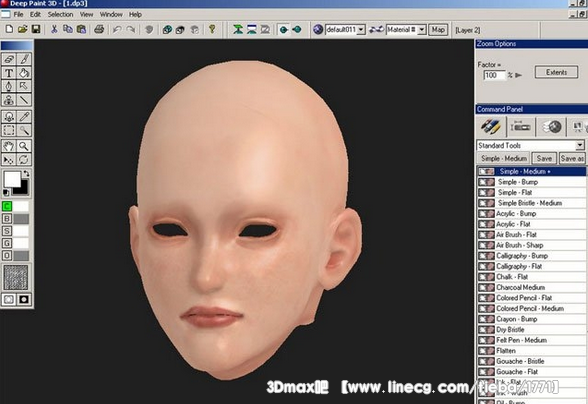Select Air Brush - Flat preset
The height and width of the screenshot is (404, 588).
531,234
